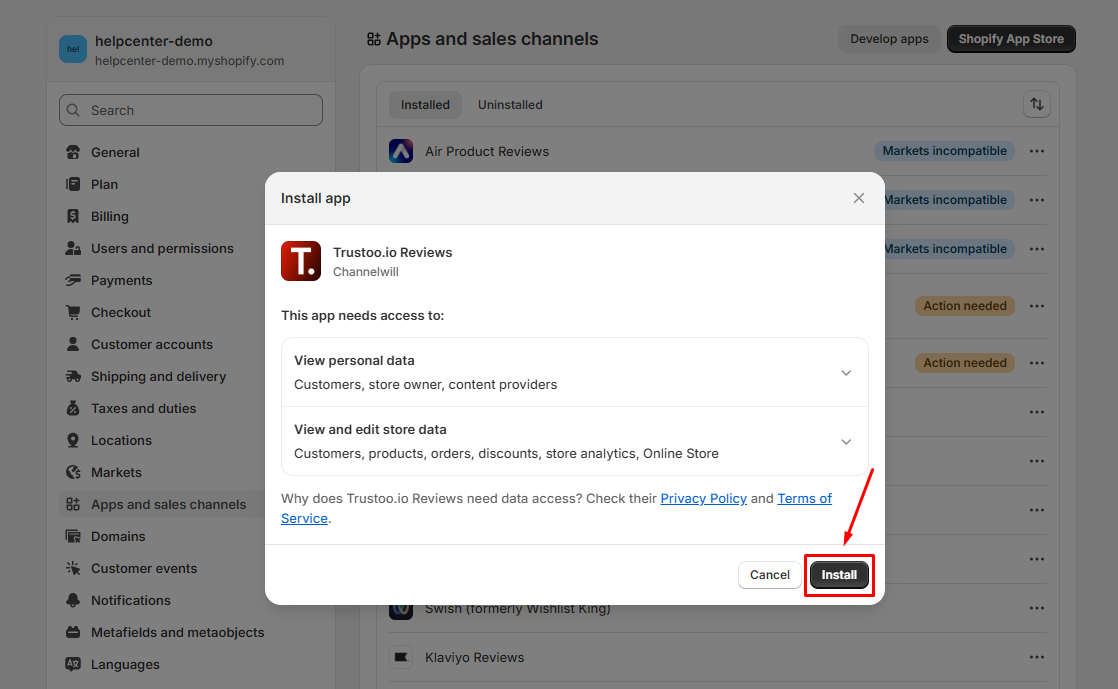1118x689 pixels.
Task: Cancel the app installation
Action: point(769,575)
